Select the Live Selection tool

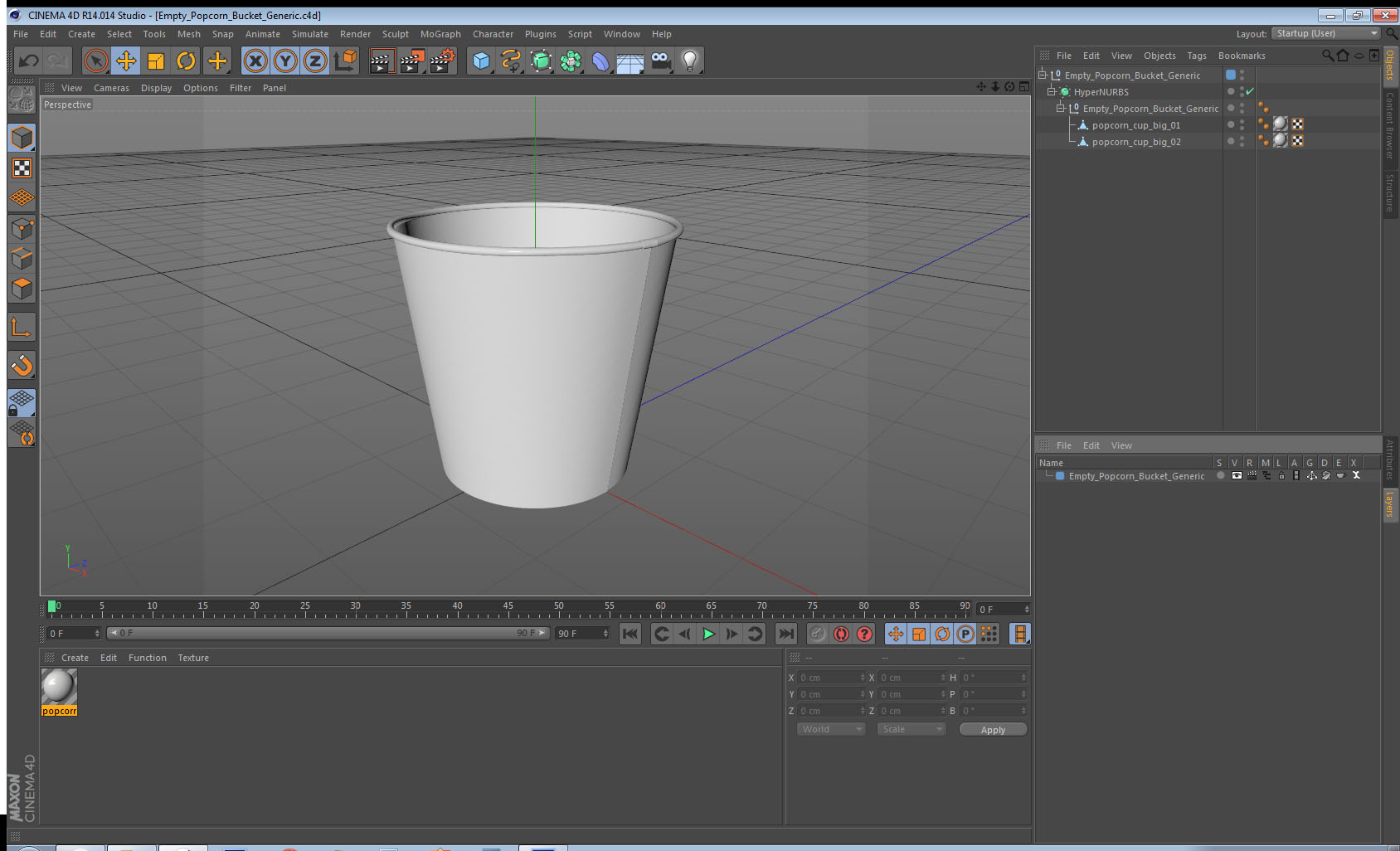point(96,61)
